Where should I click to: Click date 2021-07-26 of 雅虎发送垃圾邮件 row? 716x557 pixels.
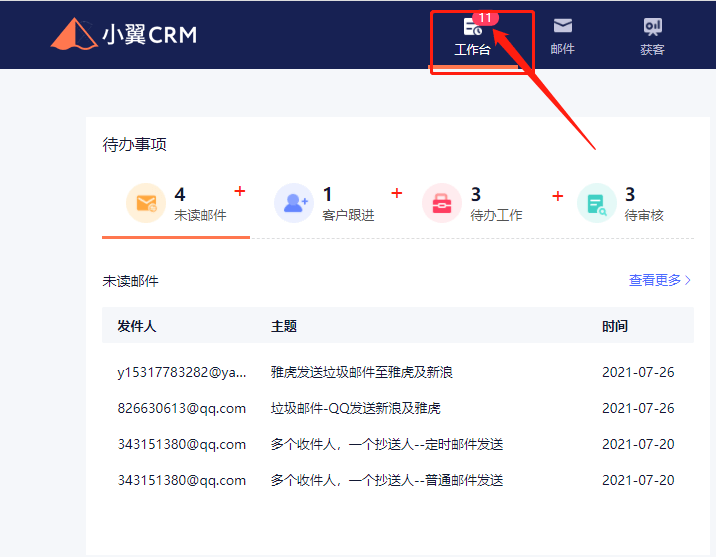coord(638,372)
